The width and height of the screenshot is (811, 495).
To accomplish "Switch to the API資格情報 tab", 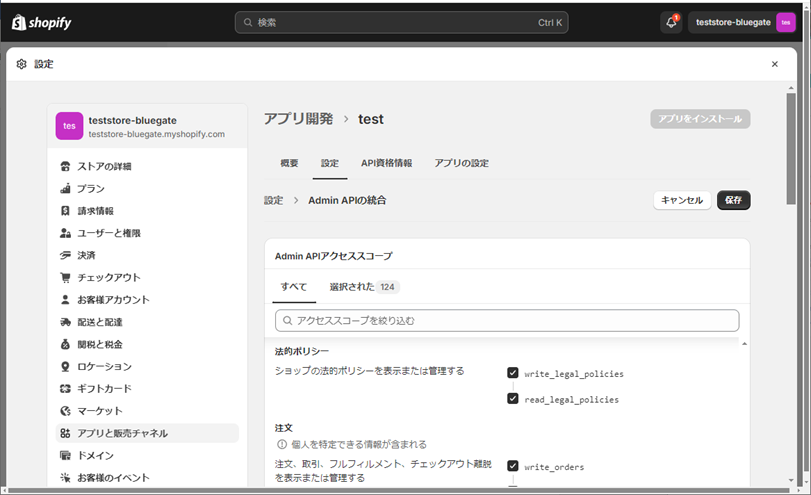I will click(386, 163).
